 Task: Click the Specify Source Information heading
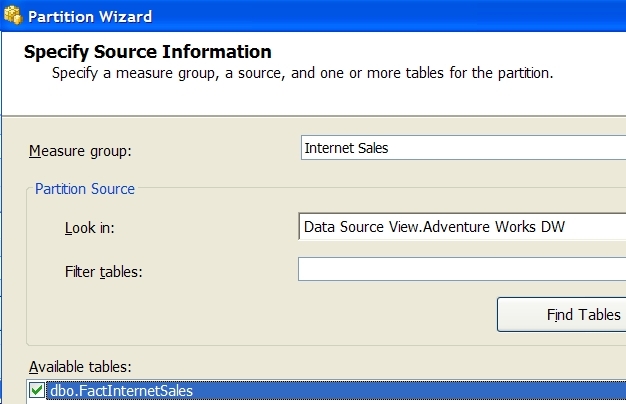pos(147,52)
